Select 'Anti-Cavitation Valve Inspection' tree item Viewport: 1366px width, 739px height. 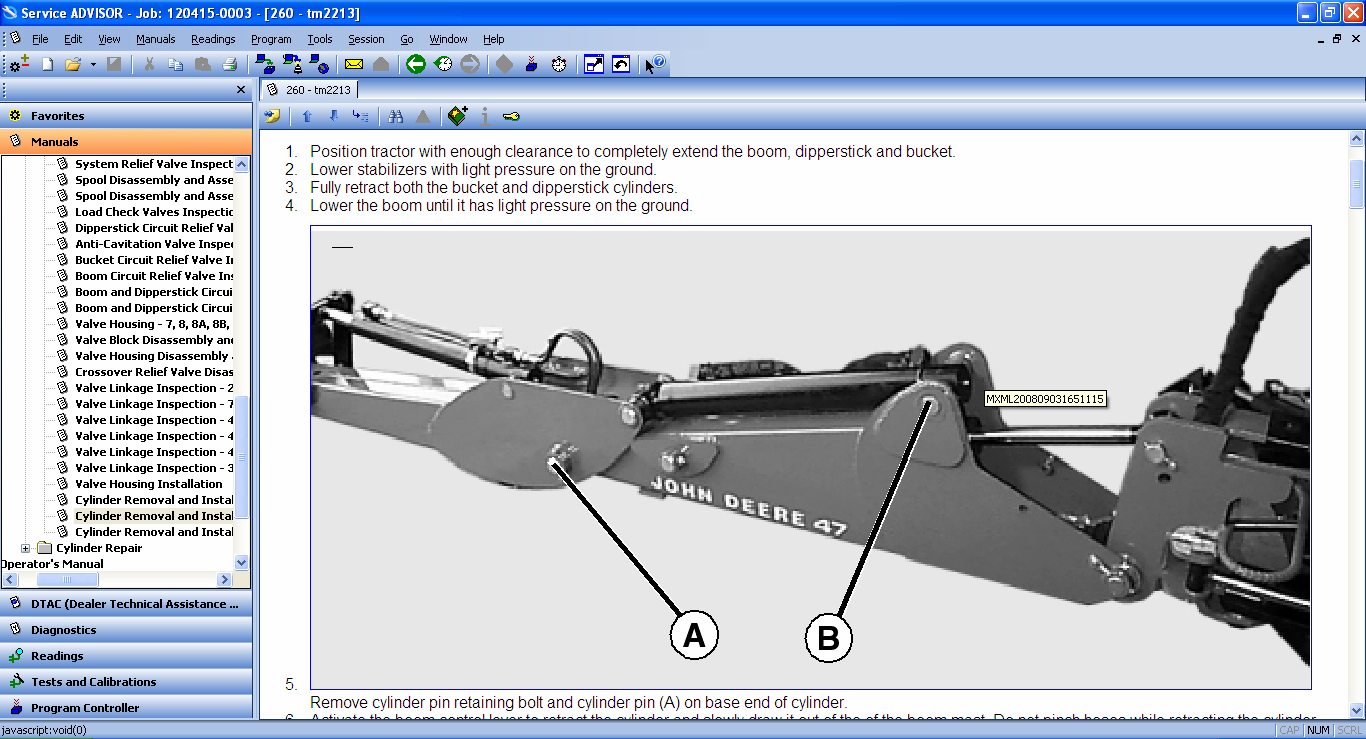tap(154, 244)
